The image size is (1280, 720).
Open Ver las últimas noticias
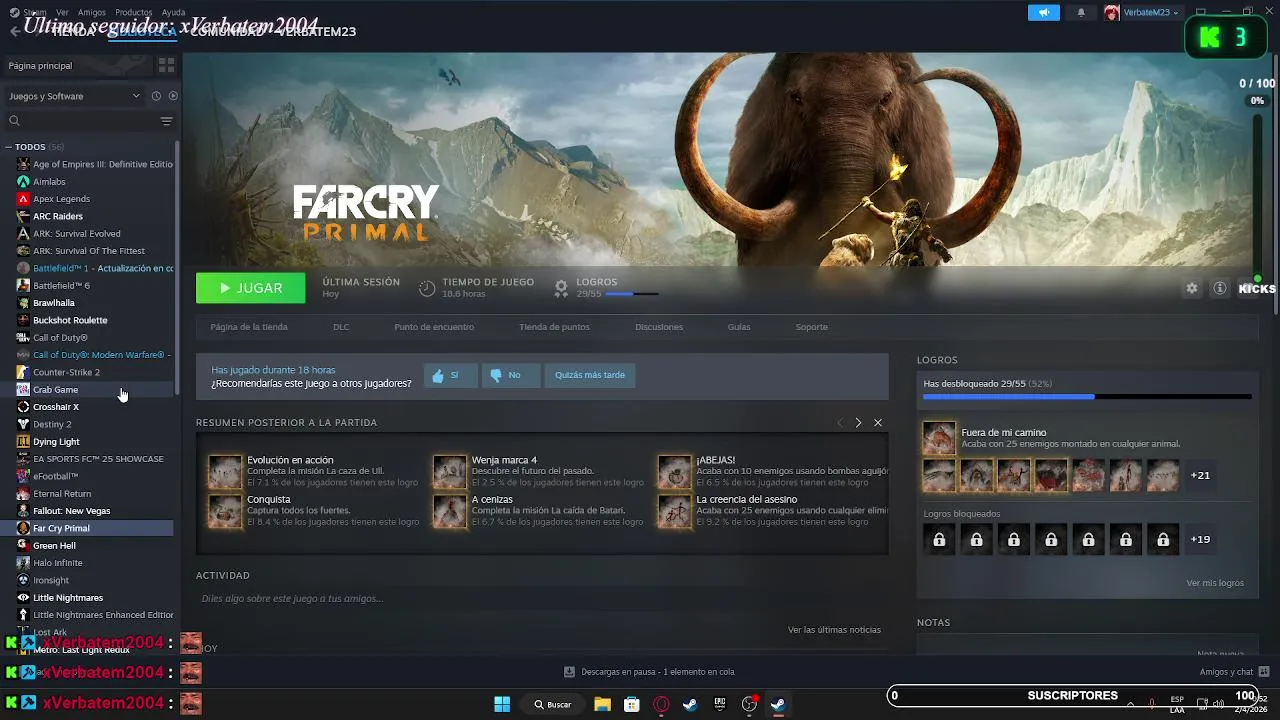click(x=834, y=630)
